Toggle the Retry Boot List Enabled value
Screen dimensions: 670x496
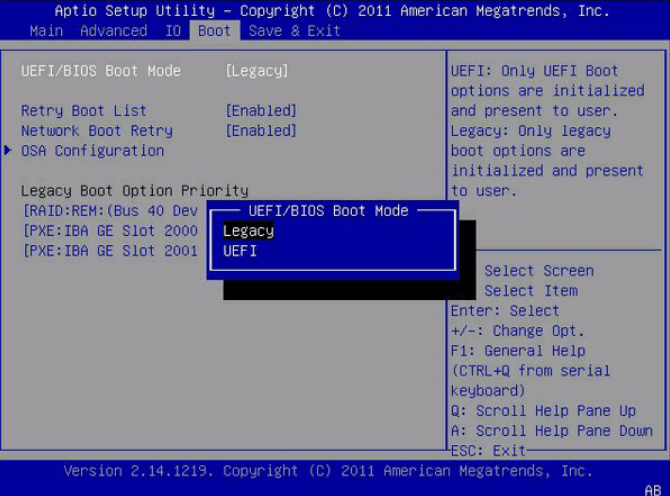[261, 111]
